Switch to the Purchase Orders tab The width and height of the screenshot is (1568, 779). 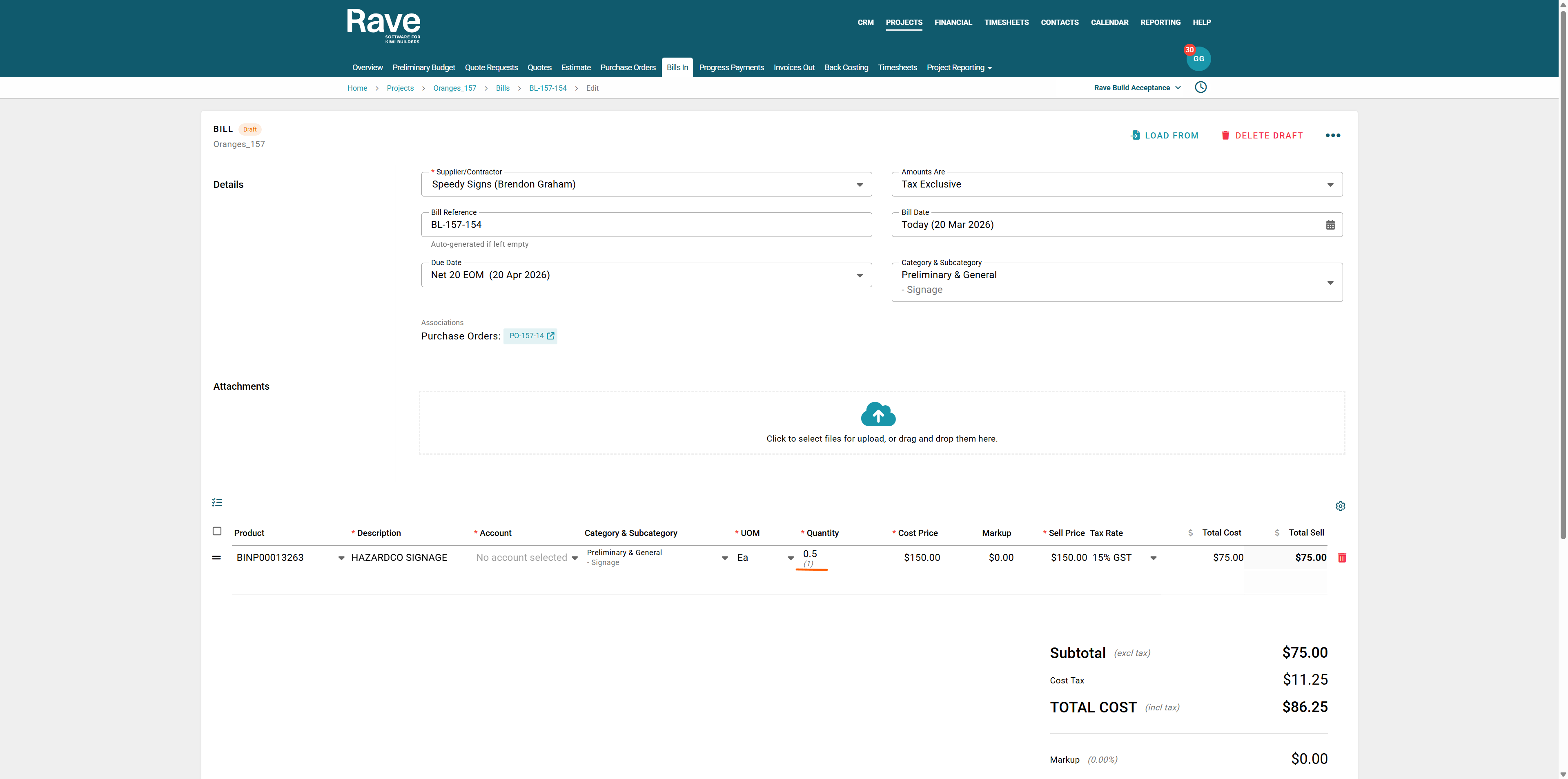point(628,68)
